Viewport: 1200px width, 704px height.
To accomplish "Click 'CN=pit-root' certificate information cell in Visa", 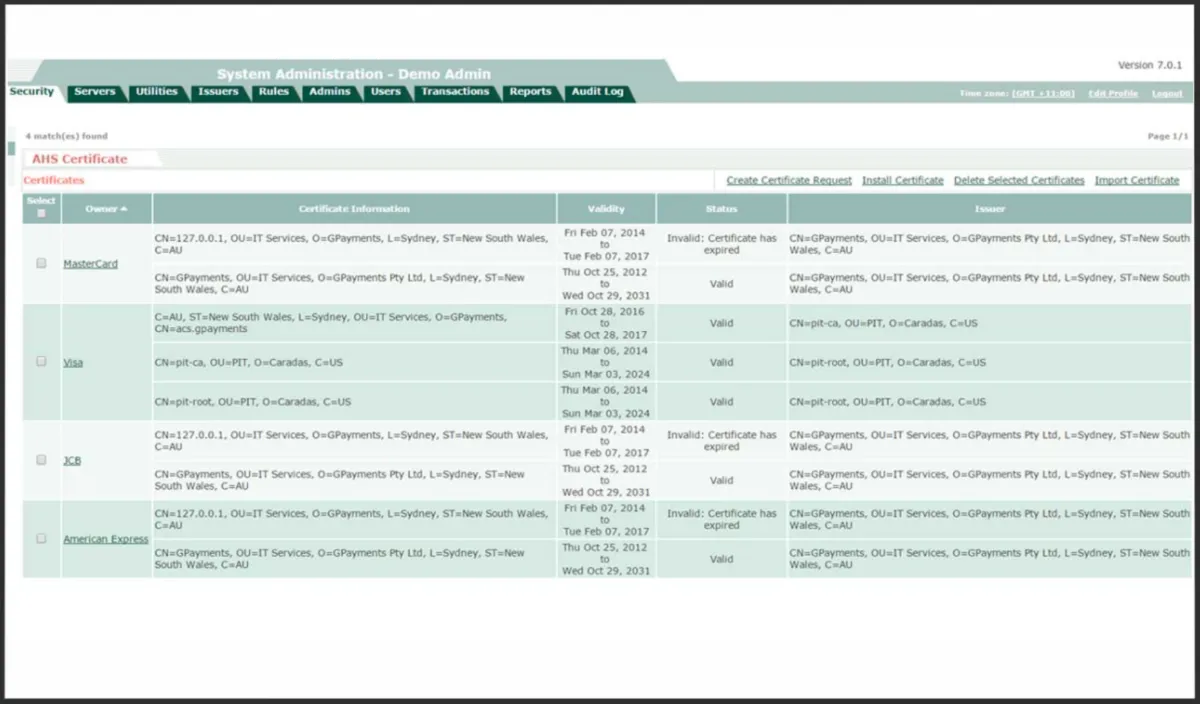I will coord(354,401).
